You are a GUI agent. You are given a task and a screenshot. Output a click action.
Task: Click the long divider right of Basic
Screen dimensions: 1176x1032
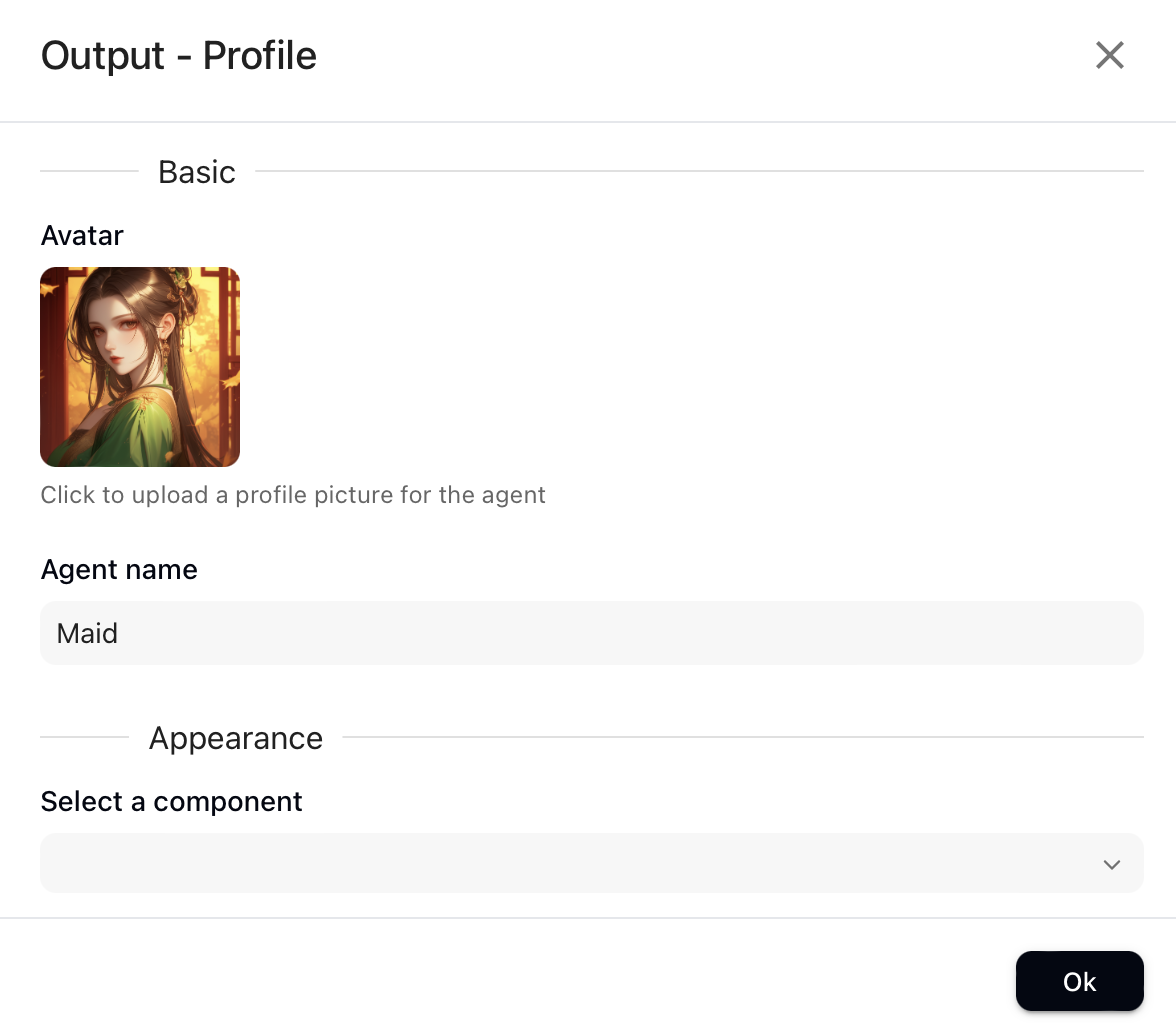700,171
